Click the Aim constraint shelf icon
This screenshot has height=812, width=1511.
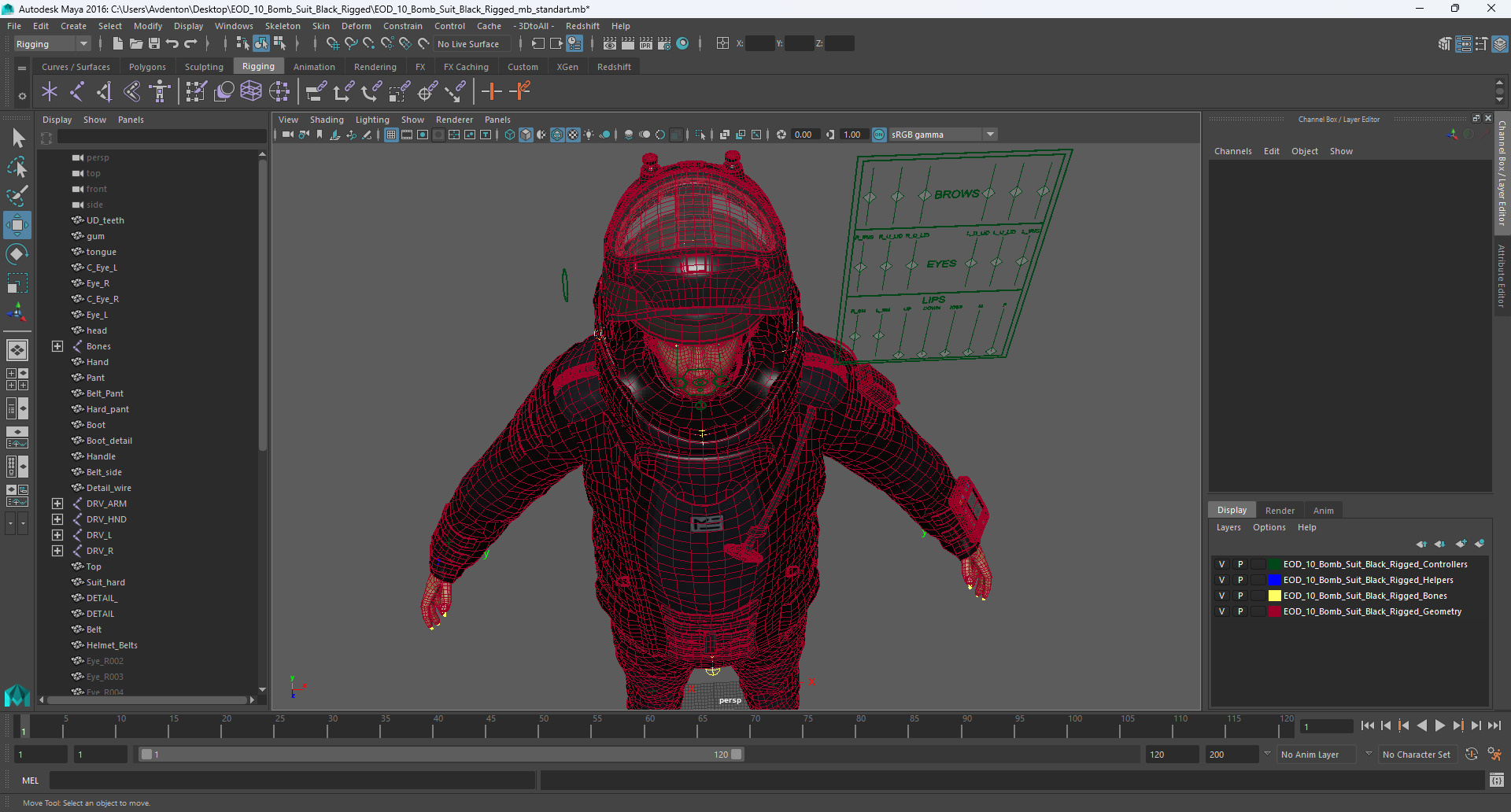(427, 92)
